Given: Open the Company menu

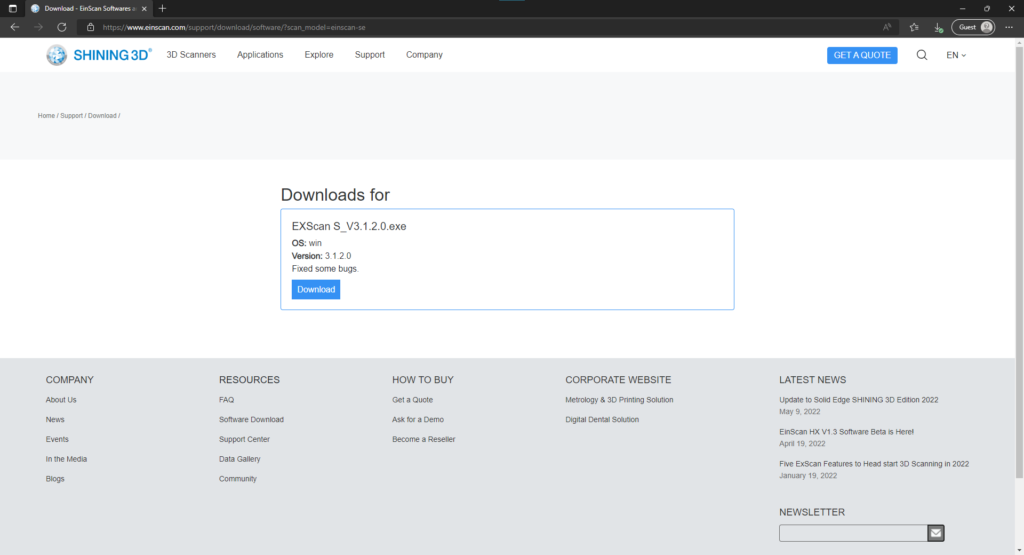Looking at the screenshot, I should [424, 55].
